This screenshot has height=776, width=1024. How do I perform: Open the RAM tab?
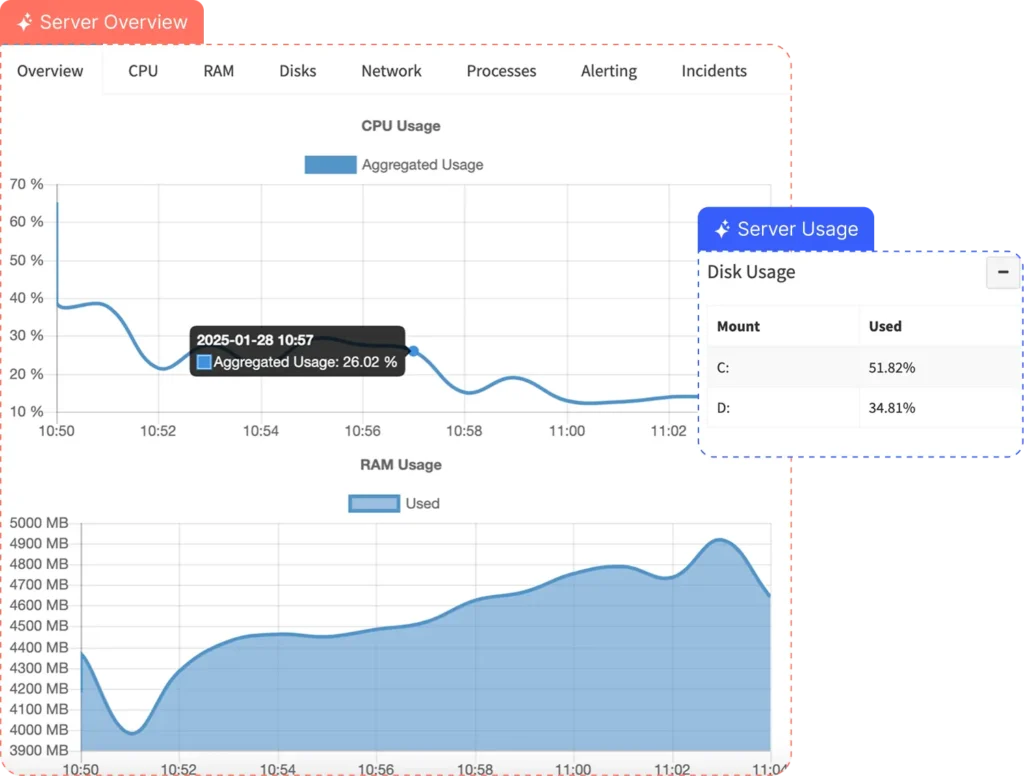click(x=219, y=71)
